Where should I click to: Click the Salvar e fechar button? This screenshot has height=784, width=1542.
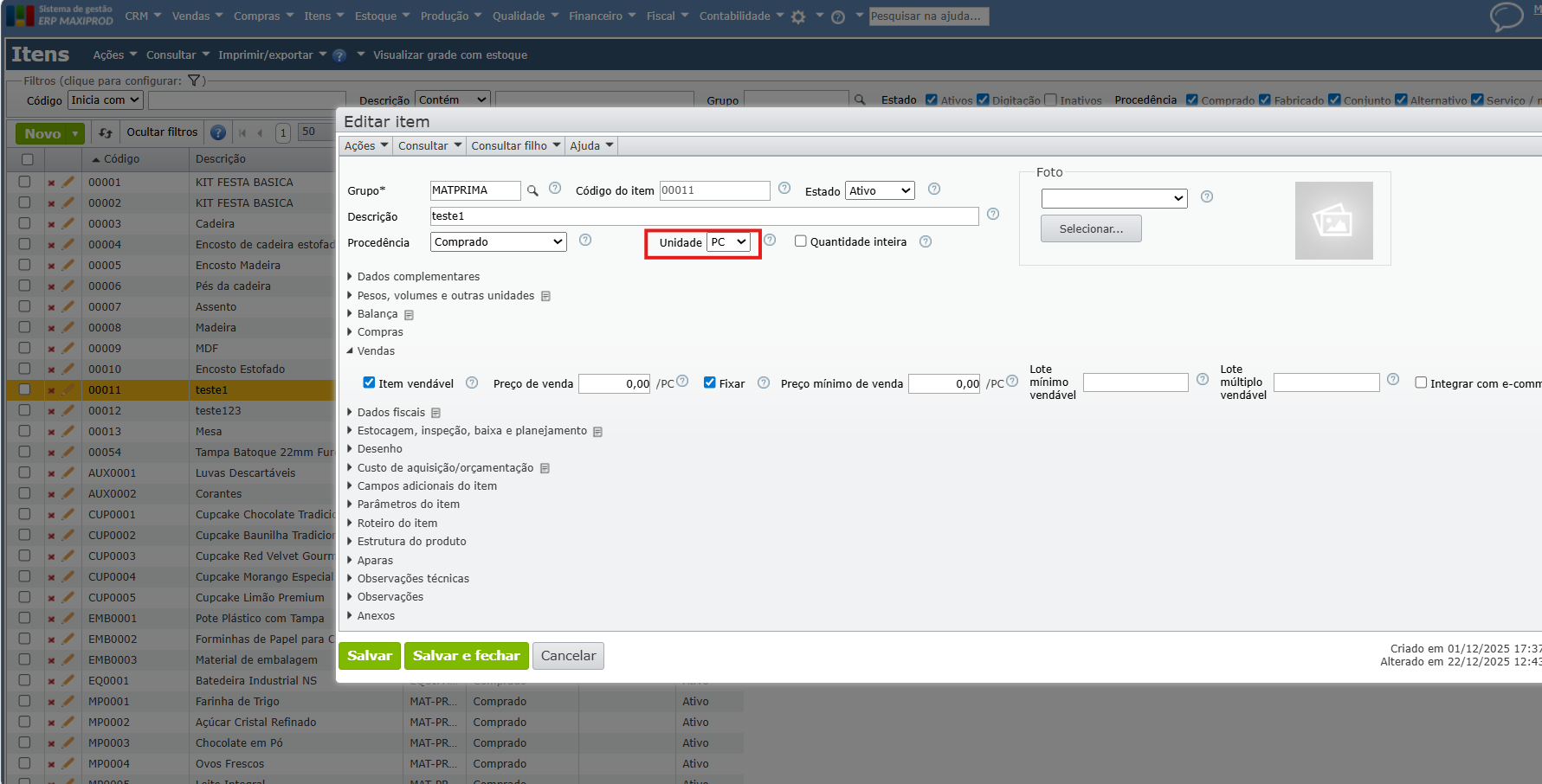click(x=467, y=656)
